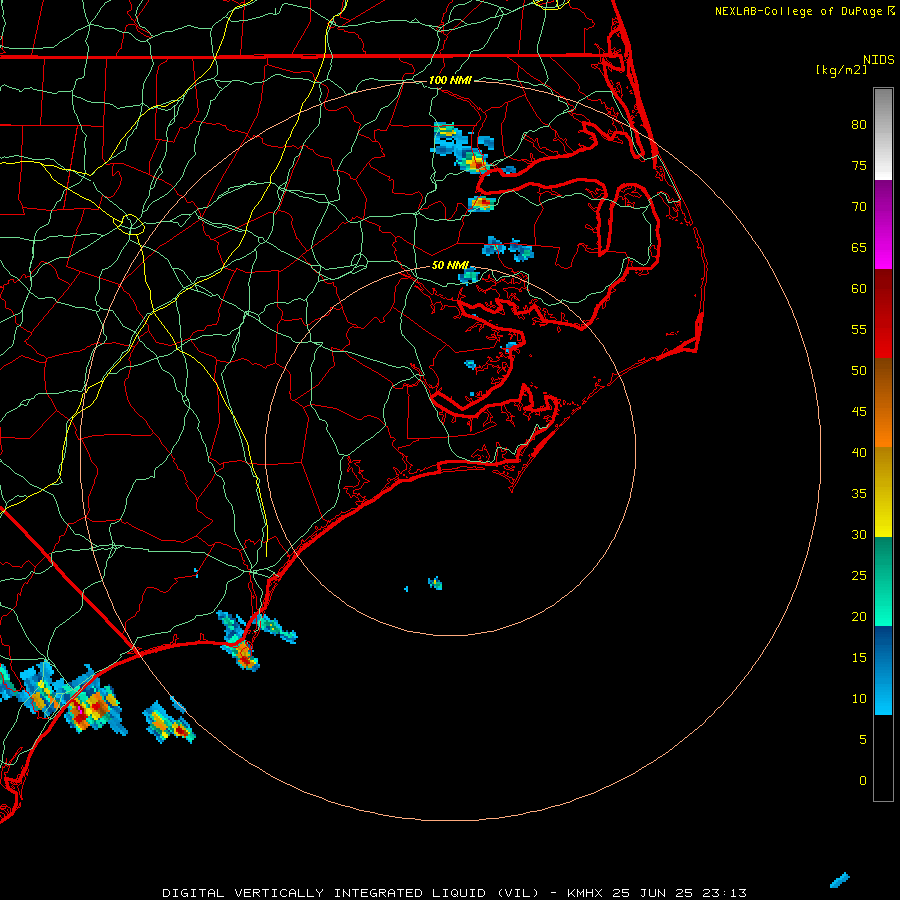Click the 50 NMI range ring label
Image resolution: width=900 pixels, height=900 pixels.
(x=451, y=265)
